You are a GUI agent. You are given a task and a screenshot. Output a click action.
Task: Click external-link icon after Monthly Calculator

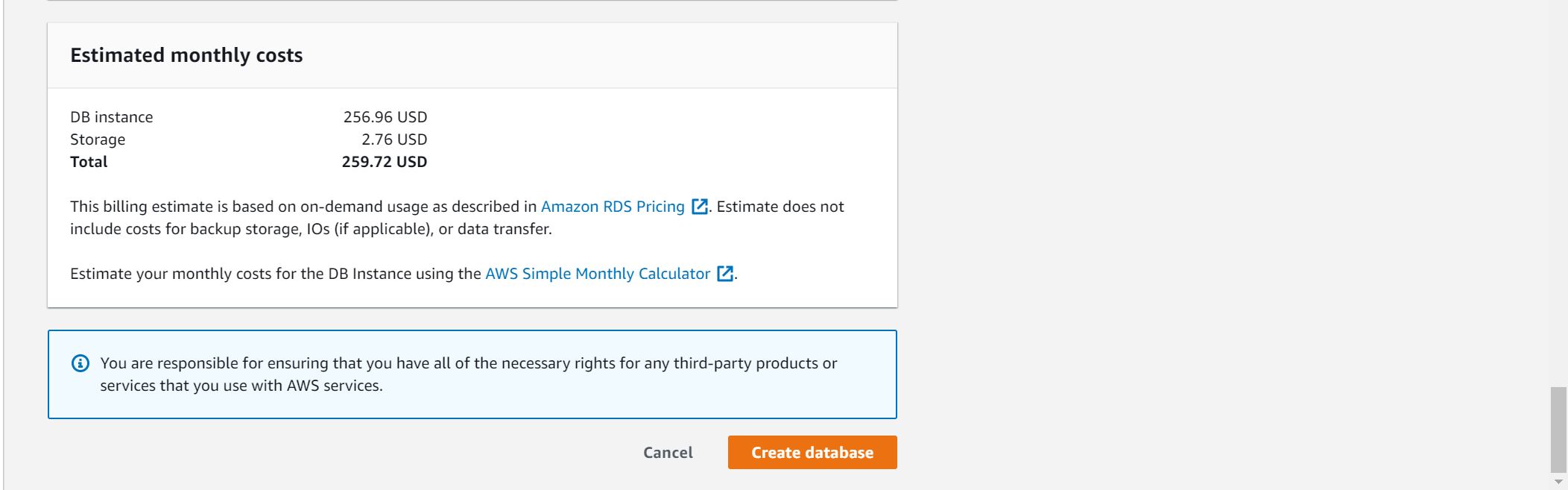(x=724, y=274)
